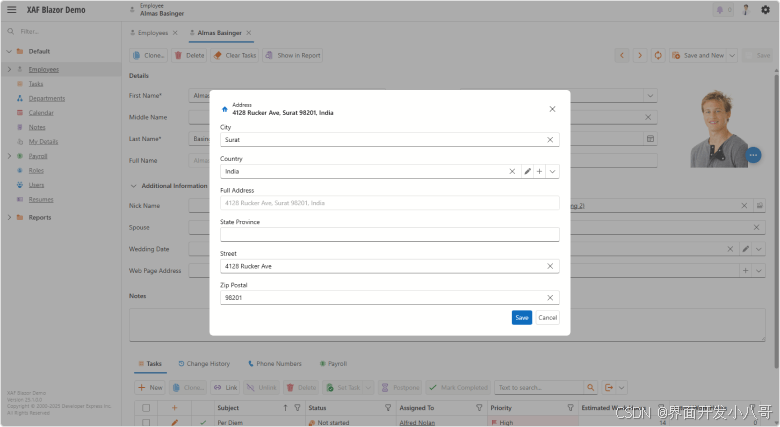The width and height of the screenshot is (780, 427).
Task: Open the settings gear icon
Action: click(765, 10)
